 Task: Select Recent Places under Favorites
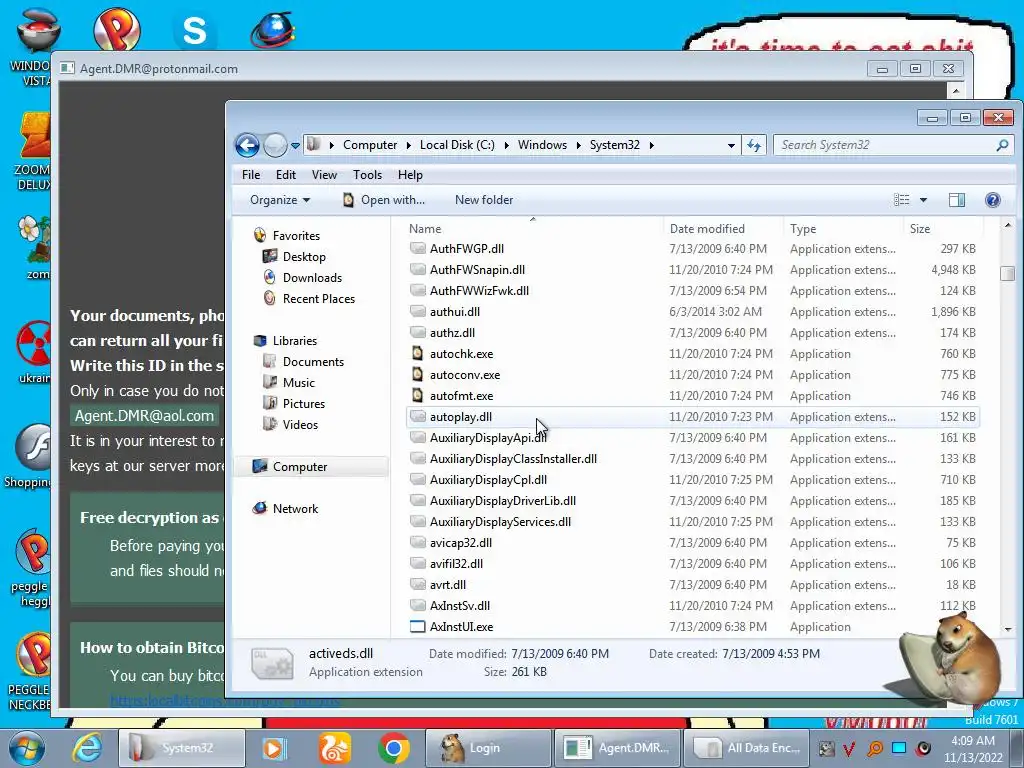coord(319,298)
